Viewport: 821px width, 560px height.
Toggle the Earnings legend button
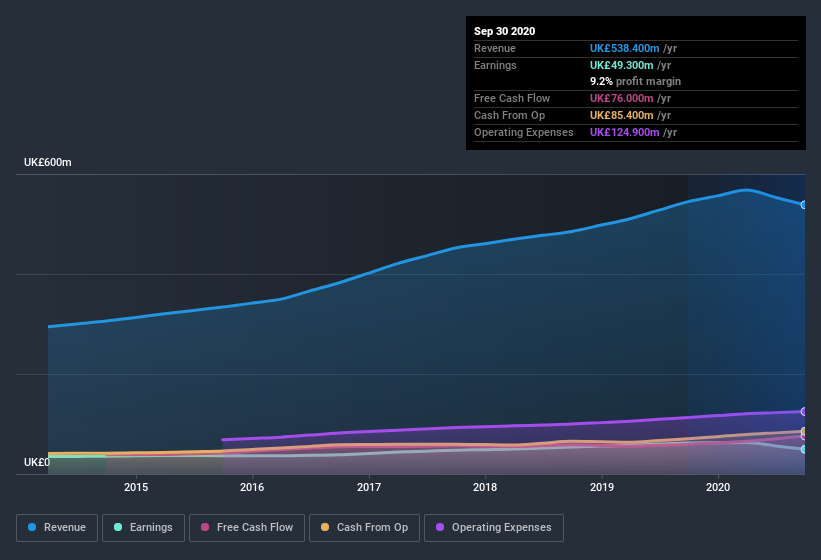click(x=143, y=528)
